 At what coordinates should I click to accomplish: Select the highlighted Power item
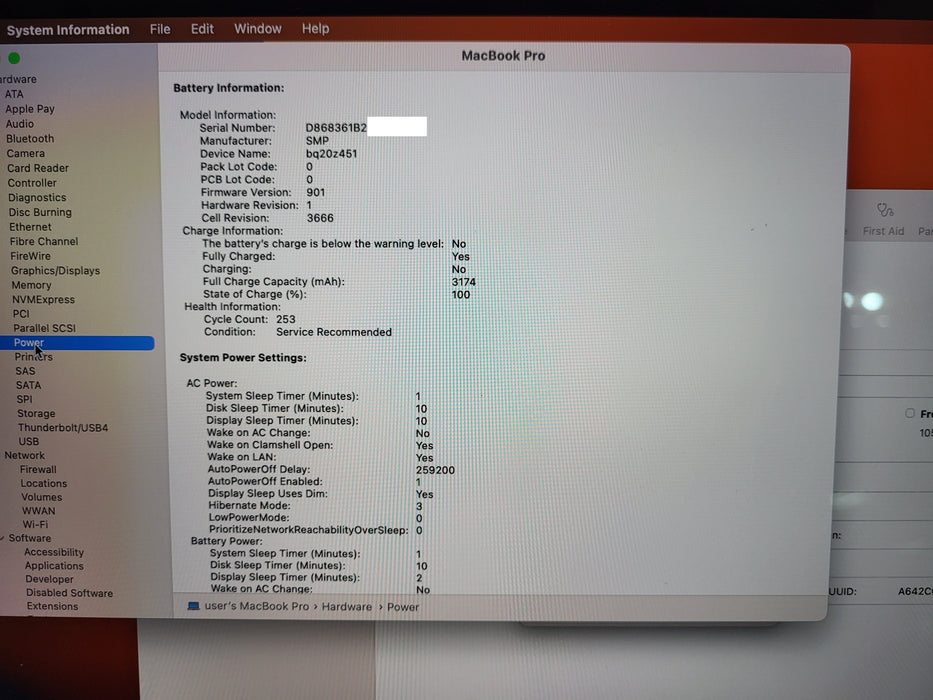77,343
